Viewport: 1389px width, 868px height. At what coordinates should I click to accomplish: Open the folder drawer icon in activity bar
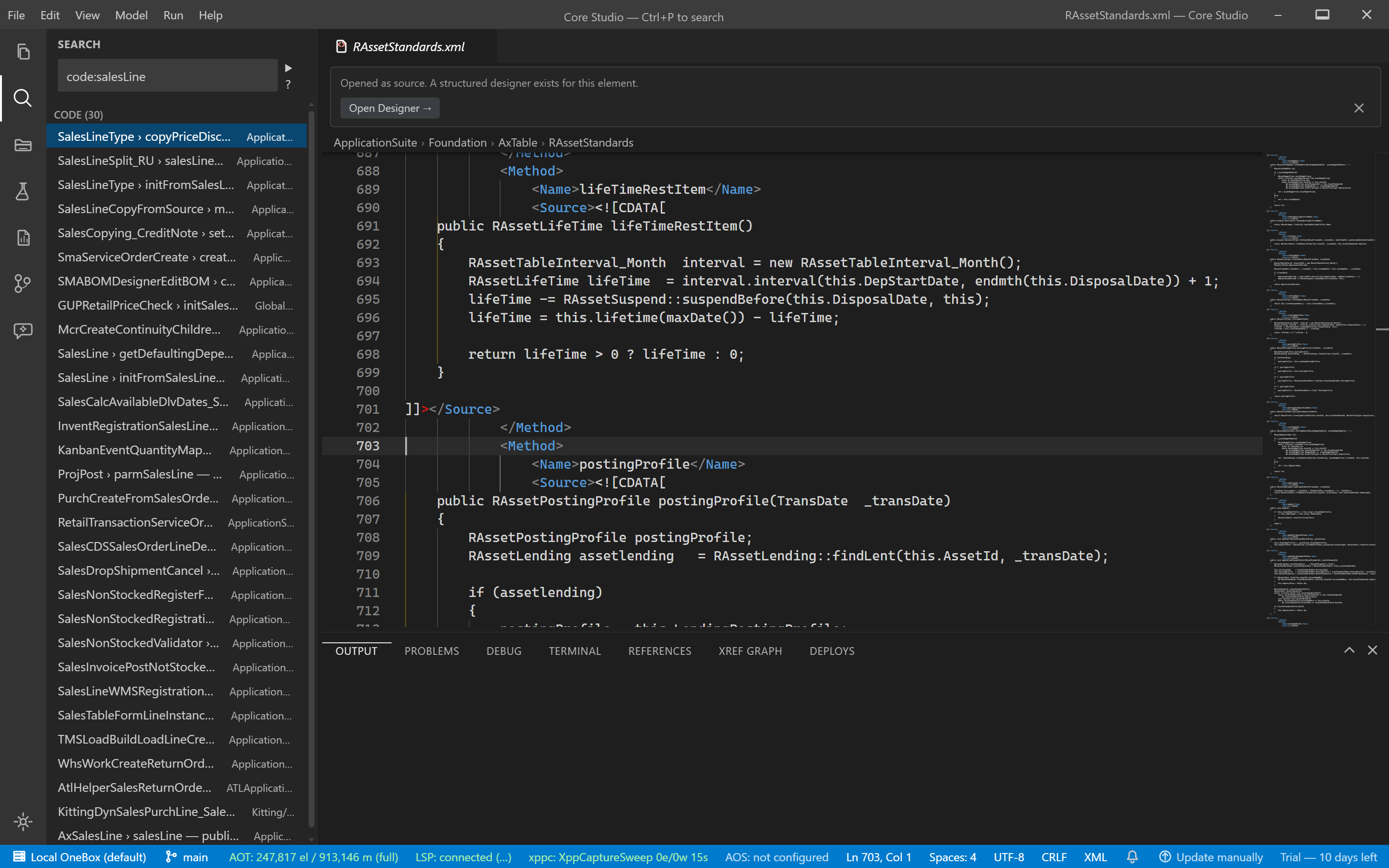pyautogui.click(x=23, y=145)
